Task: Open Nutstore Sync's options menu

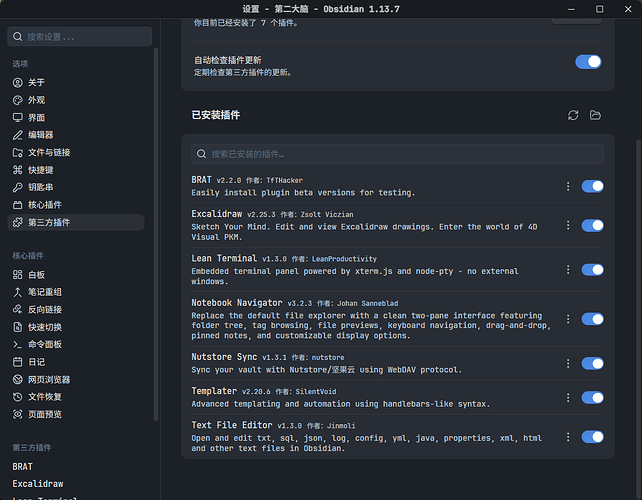Action: coord(568,363)
